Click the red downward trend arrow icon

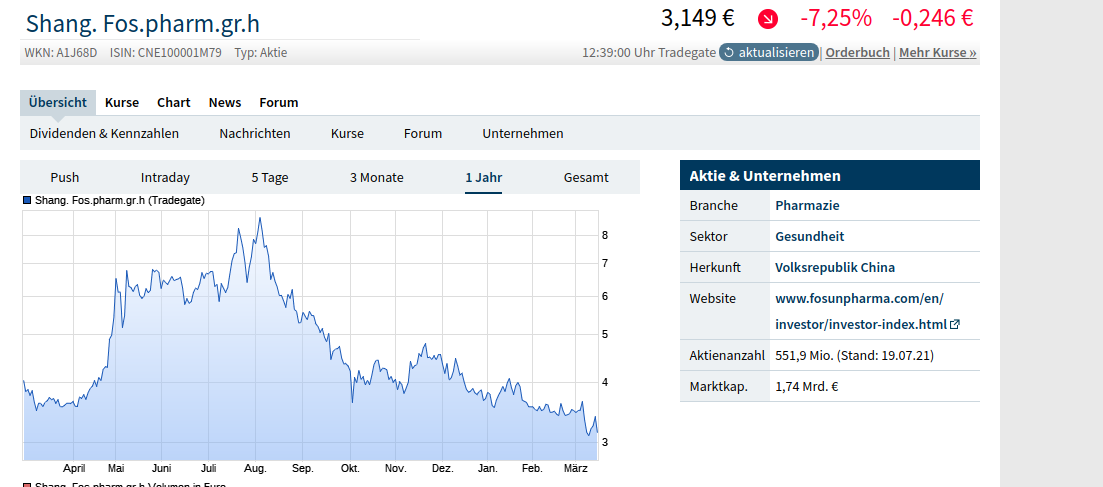click(x=768, y=19)
